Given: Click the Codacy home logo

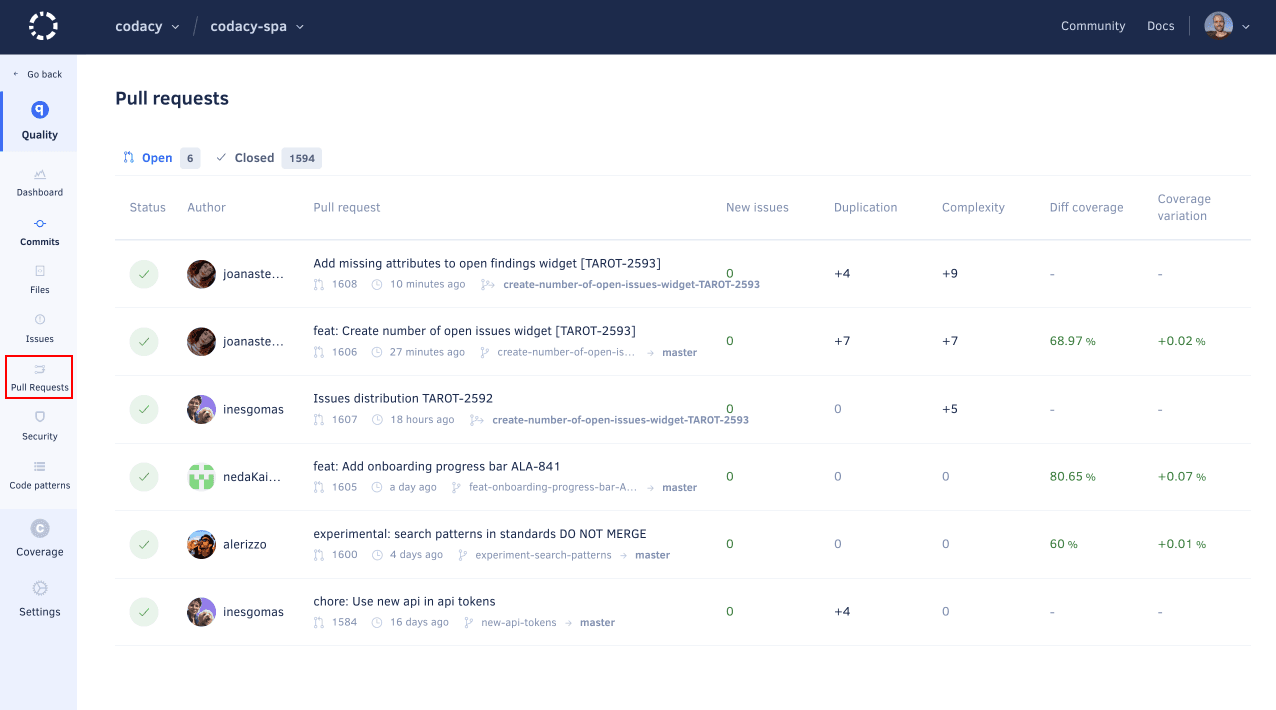Looking at the screenshot, I should coord(42,26).
